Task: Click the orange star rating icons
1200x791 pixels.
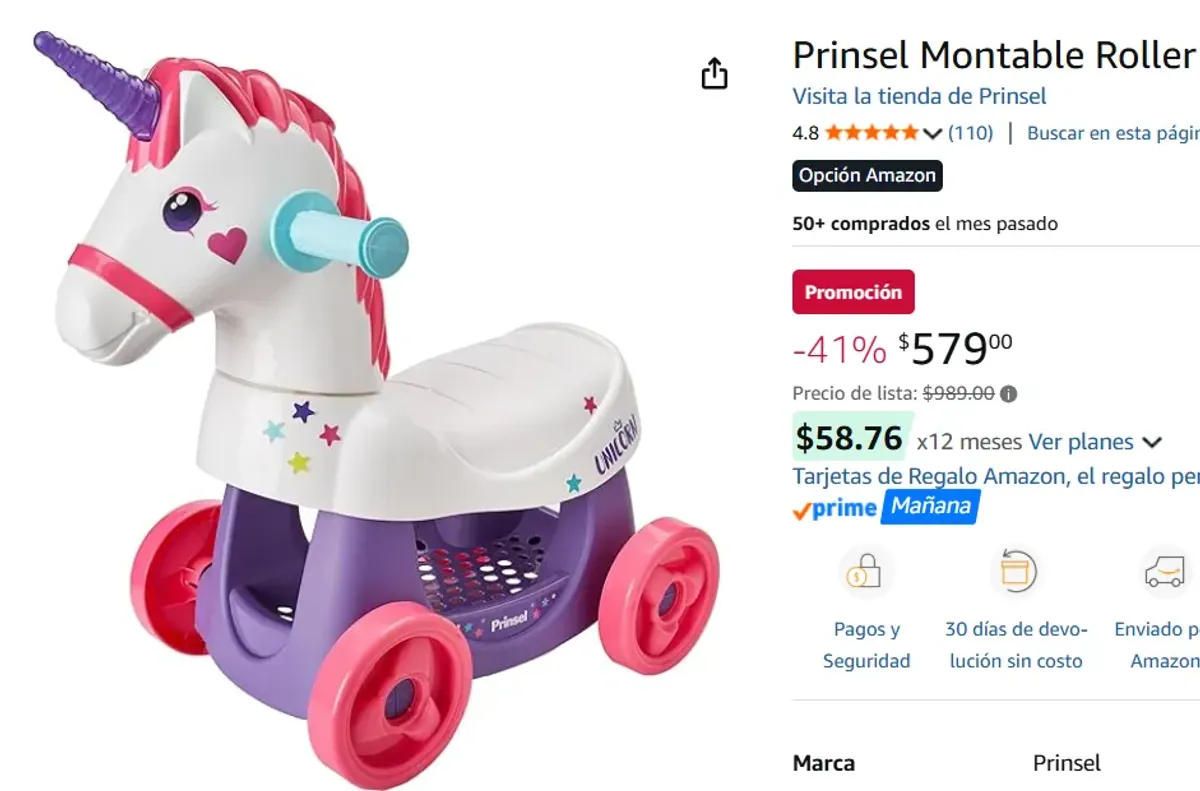Action: click(x=871, y=131)
